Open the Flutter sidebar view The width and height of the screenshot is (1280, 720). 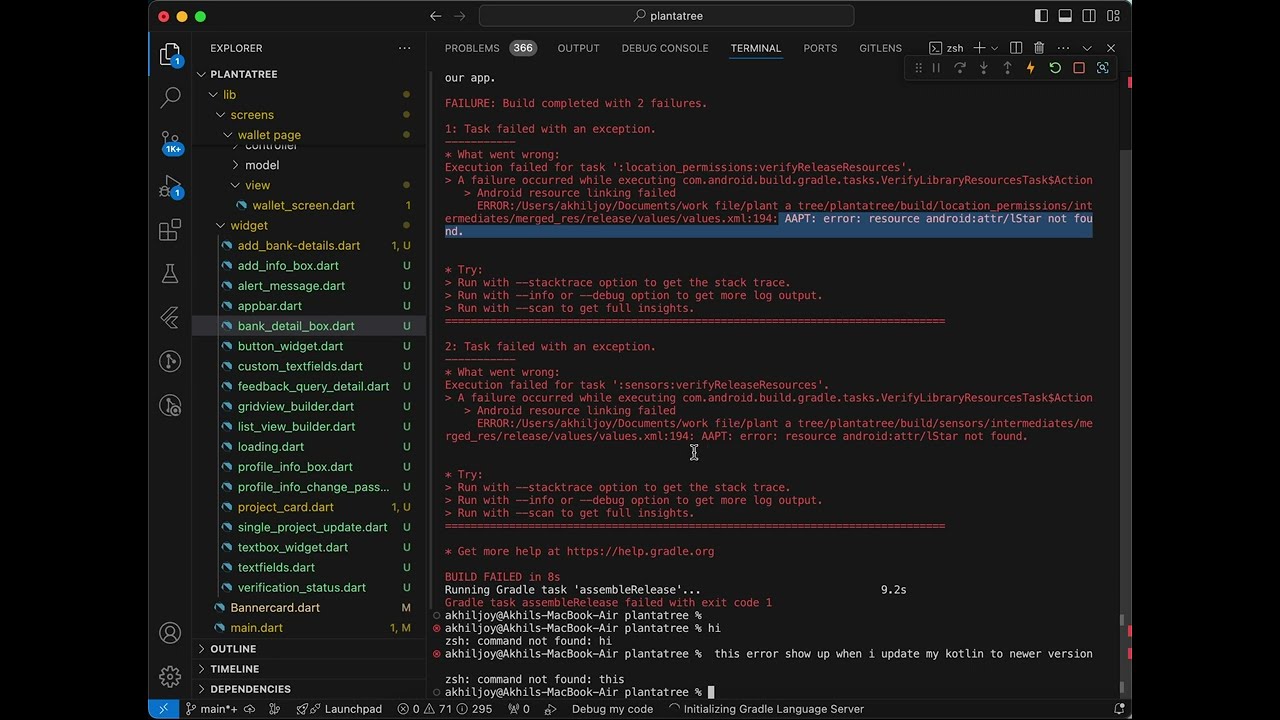pyautogui.click(x=170, y=318)
